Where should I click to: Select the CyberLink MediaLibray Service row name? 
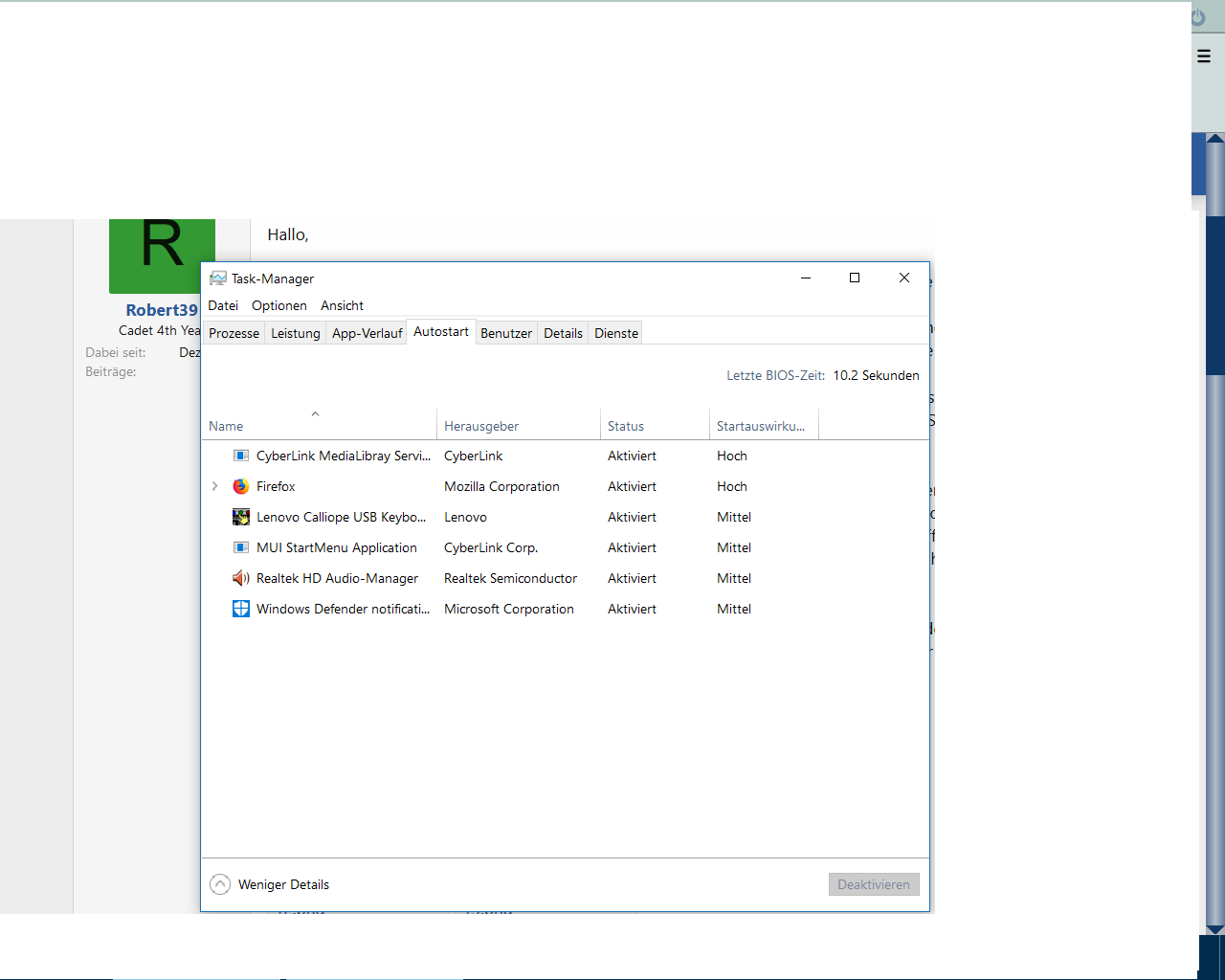point(344,456)
